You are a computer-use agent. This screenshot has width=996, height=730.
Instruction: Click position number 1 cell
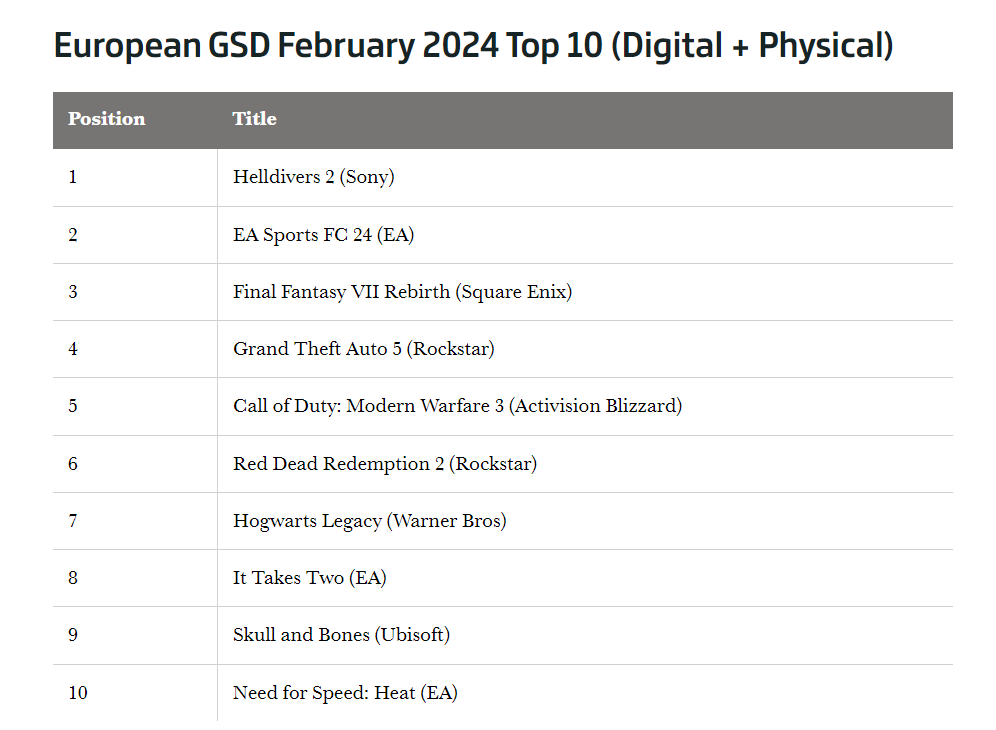tap(73, 177)
